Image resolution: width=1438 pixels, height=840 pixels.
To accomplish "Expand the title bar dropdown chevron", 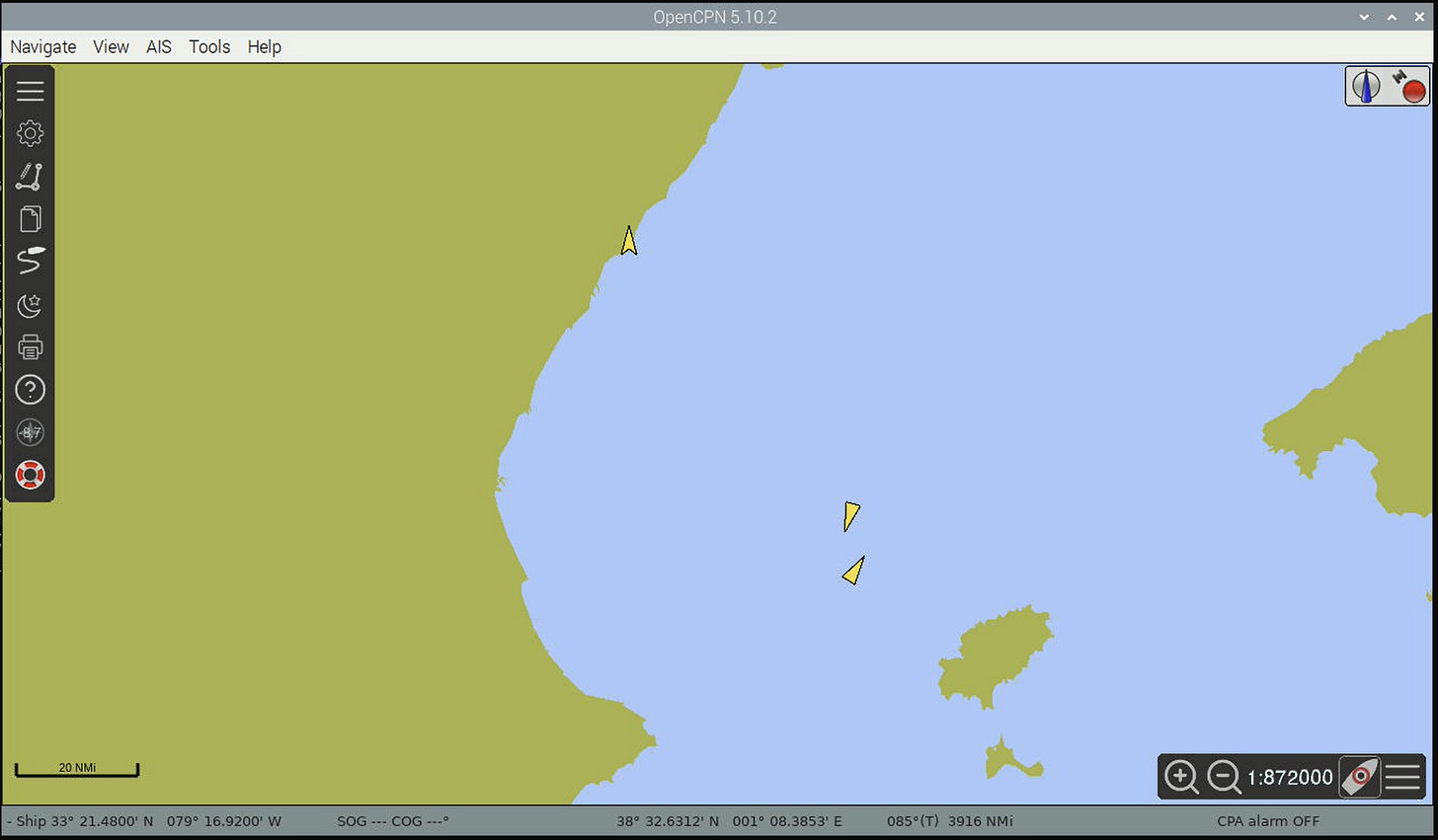I will click(x=1364, y=17).
